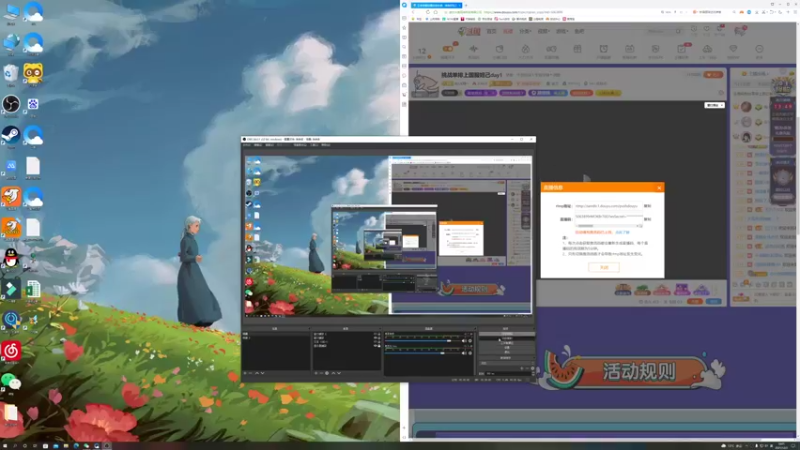This screenshot has width=800, height=450.
Task: Click the alarm clock icon in streamer toolbar
Action: coord(604,49)
